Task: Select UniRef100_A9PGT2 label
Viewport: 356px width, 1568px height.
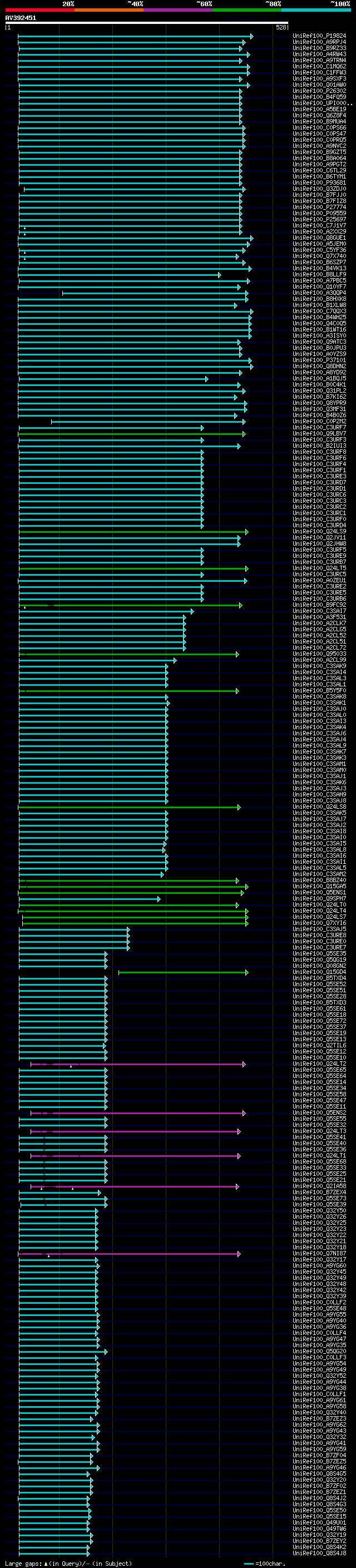Action: pyautogui.click(x=319, y=164)
